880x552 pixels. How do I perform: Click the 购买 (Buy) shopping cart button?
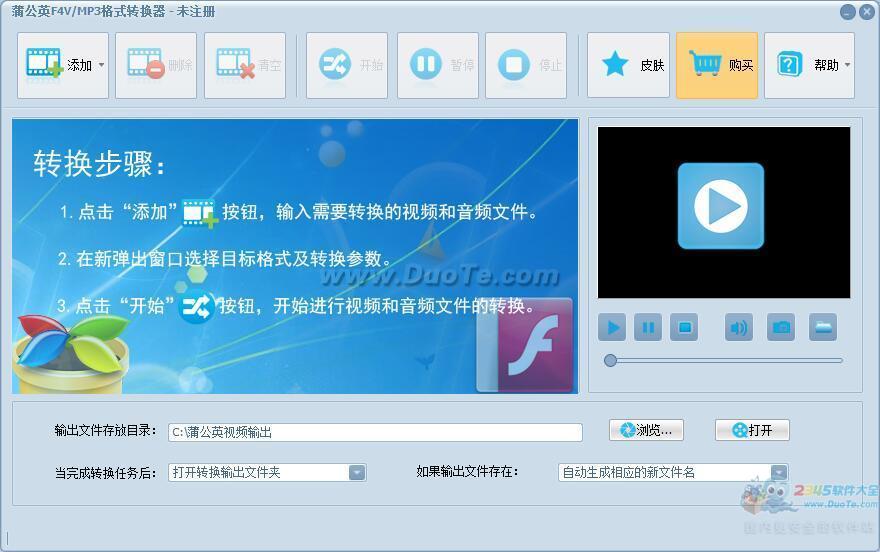717,65
